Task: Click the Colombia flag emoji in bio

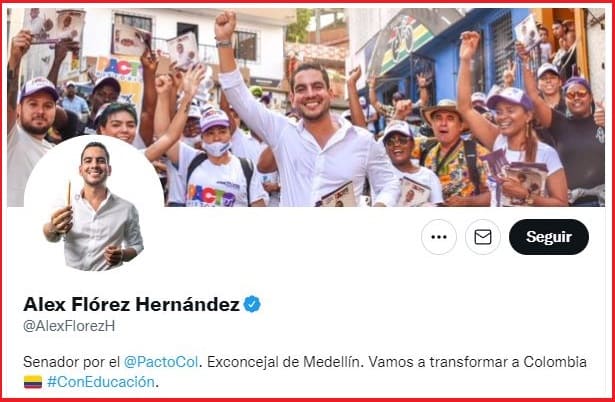Action: [33, 382]
